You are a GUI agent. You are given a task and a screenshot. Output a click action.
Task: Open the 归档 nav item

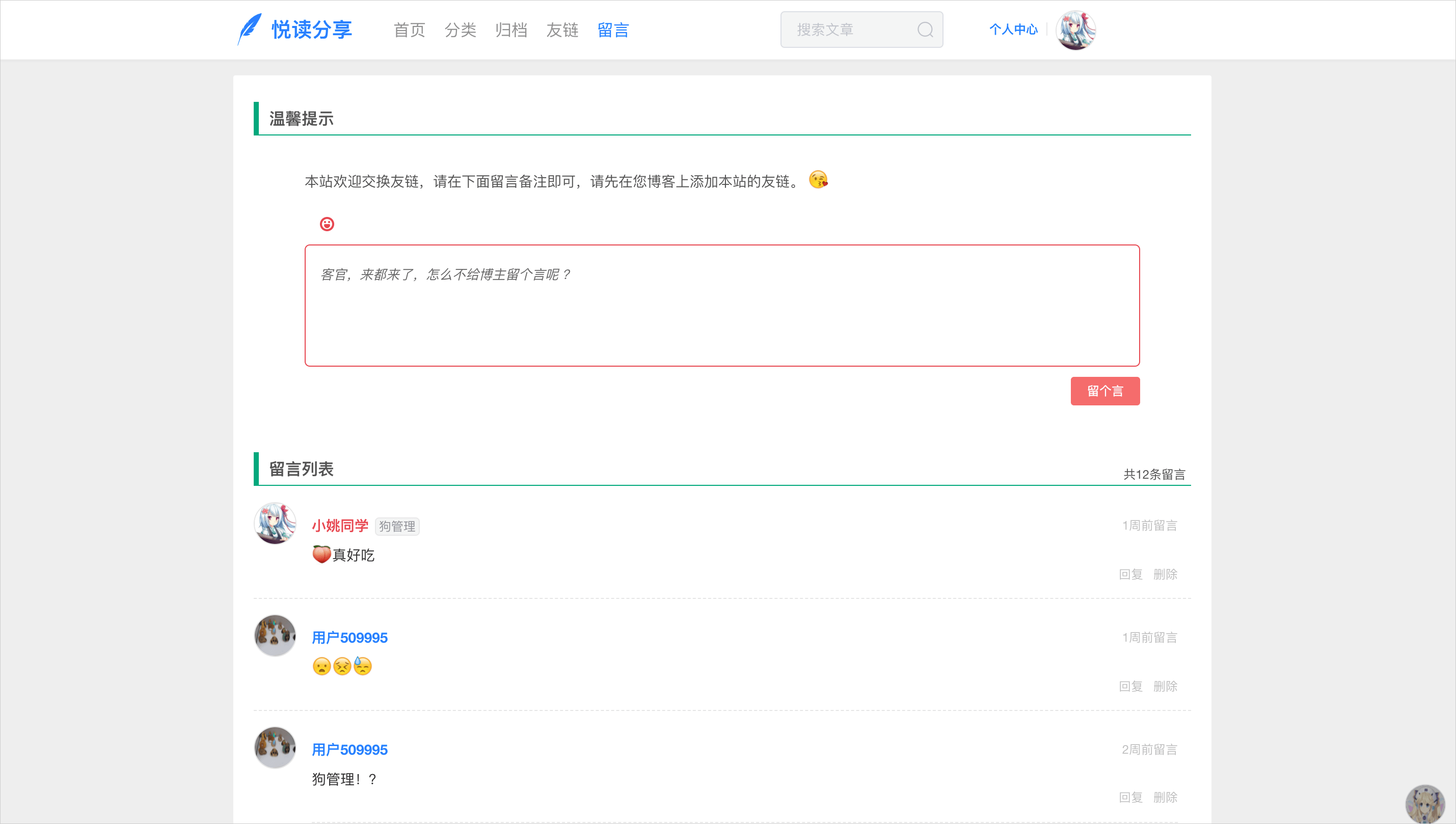[x=511, y=30]
